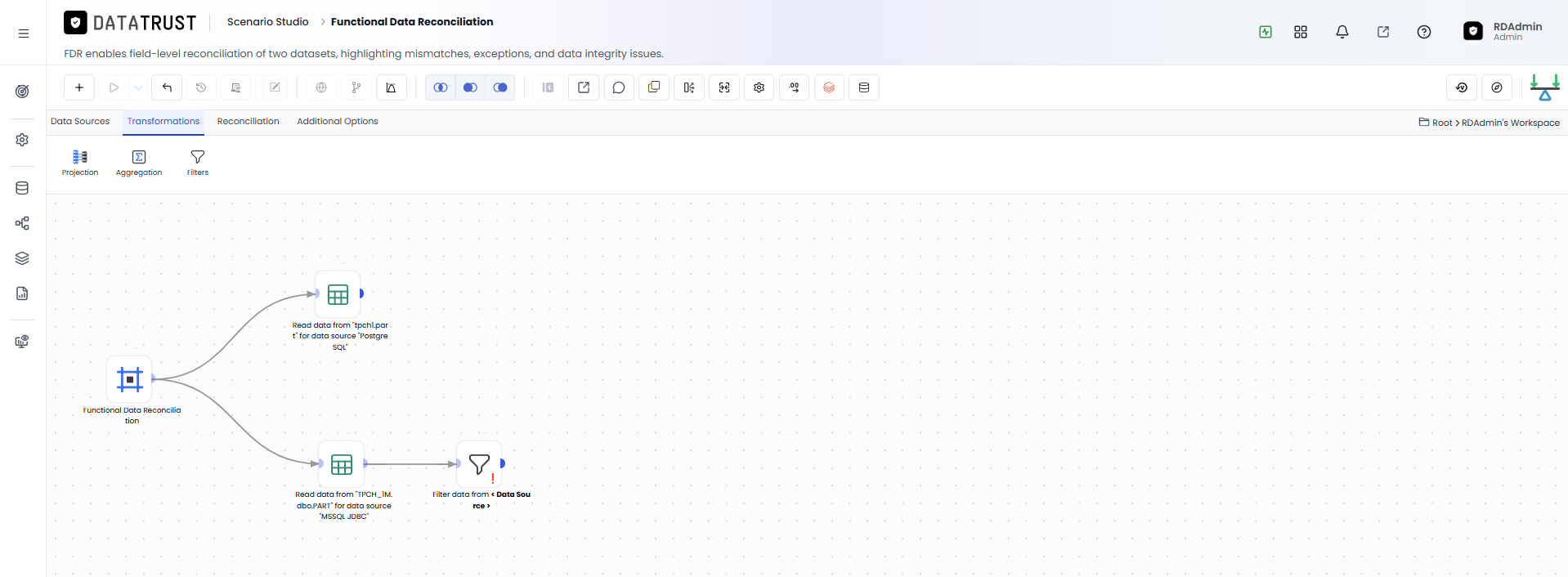Screen dimensions: 1568x577
Task: Switch to the Data Sources tab
Action: click(80, 122)
